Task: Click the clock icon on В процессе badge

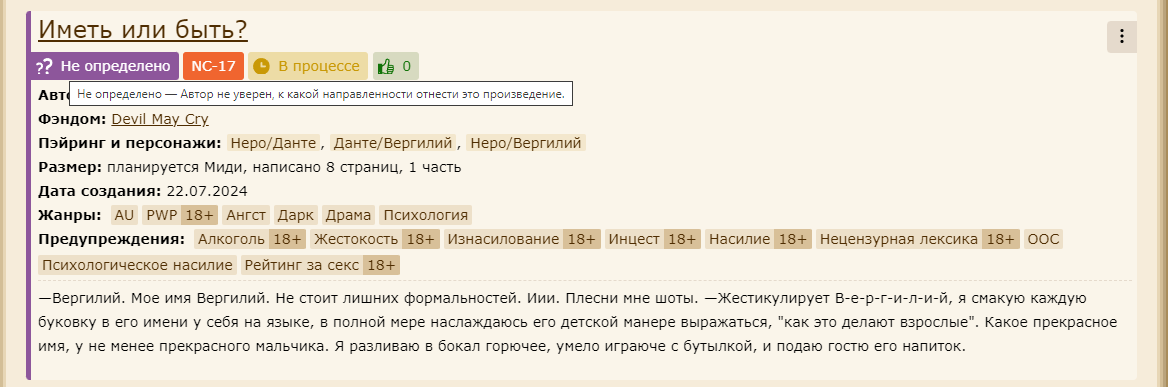Action: click(x=261, y=66)
